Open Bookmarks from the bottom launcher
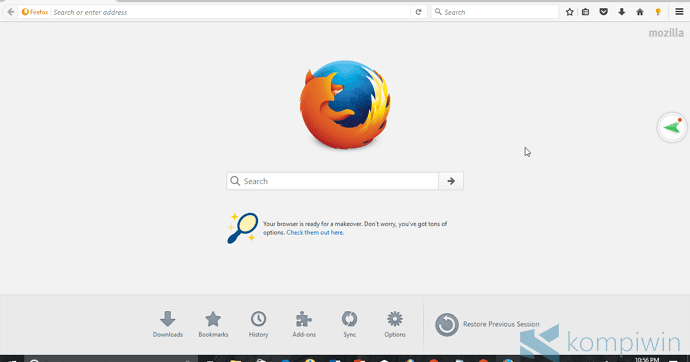Screen dimensions: 690x362 [x=213, y=324]
